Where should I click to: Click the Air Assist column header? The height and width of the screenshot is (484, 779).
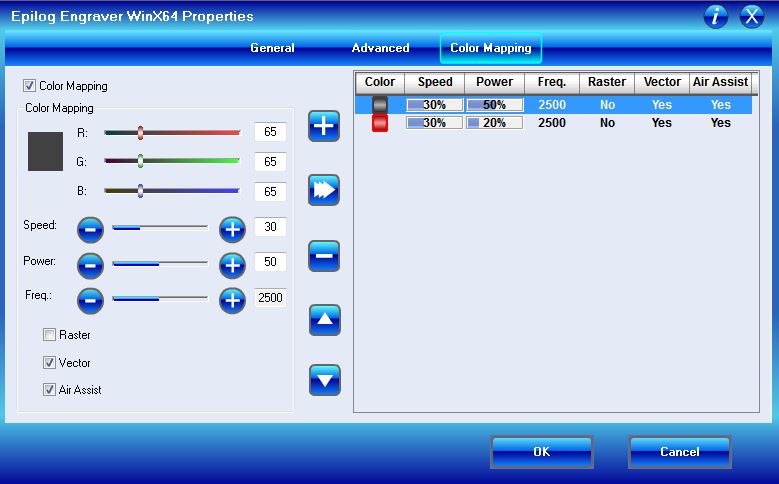pyautogui.click(x=721, y=82)
